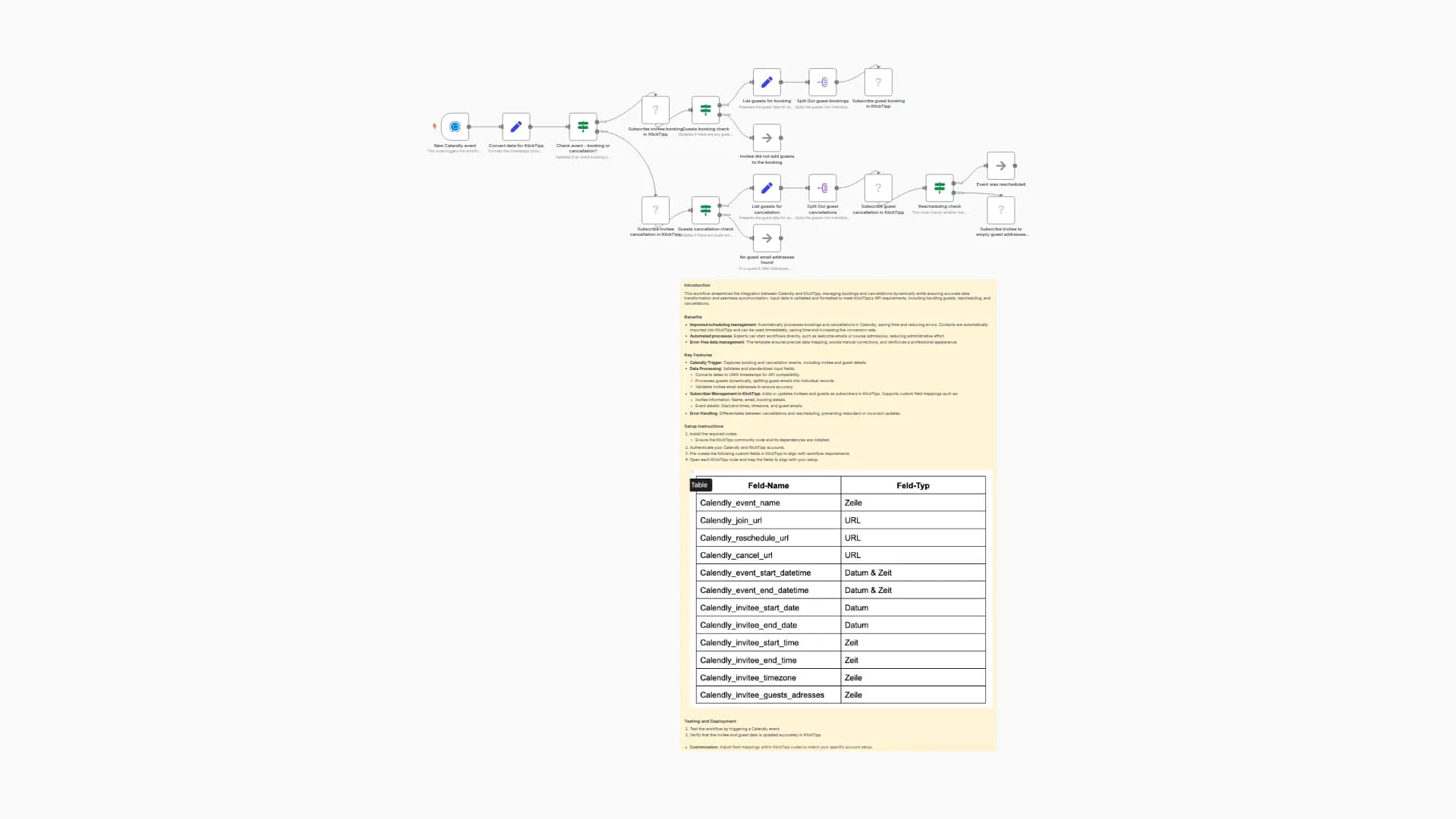Open Subscribe invitee cancellation in KlickTipp node
This screenshot has width=1456, height=819.
click(x=655, y=210)
